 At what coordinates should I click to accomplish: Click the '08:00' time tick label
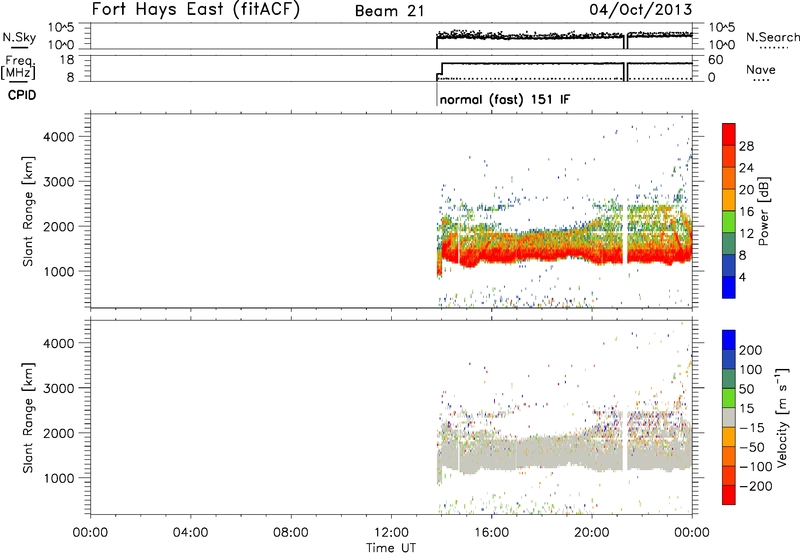[291, 533]
